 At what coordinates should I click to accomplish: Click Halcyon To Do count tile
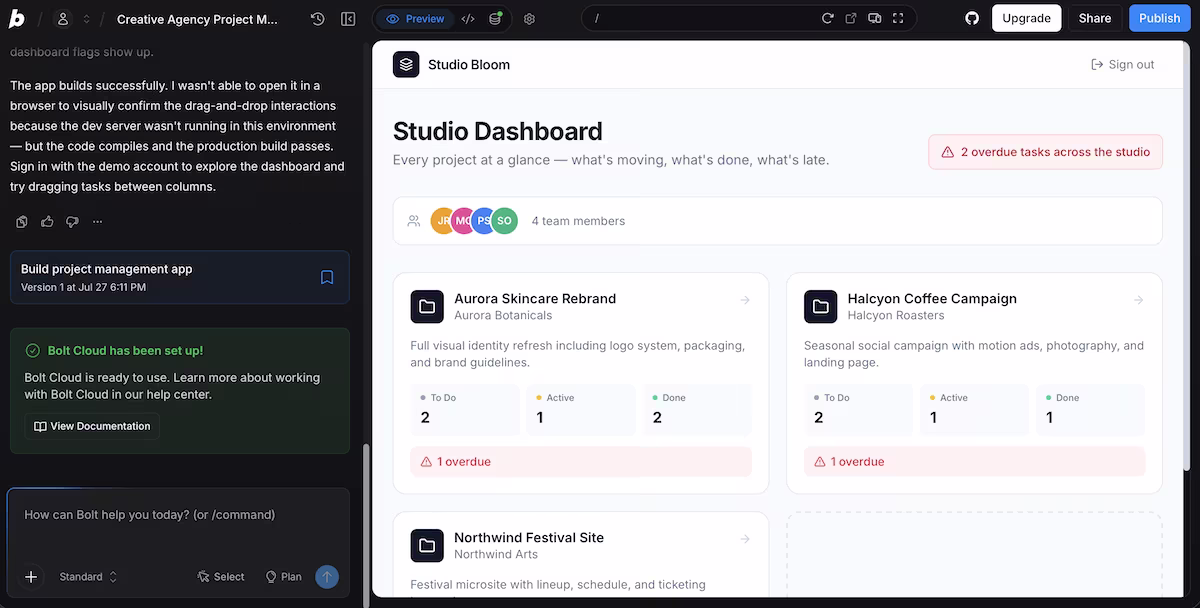859,410
